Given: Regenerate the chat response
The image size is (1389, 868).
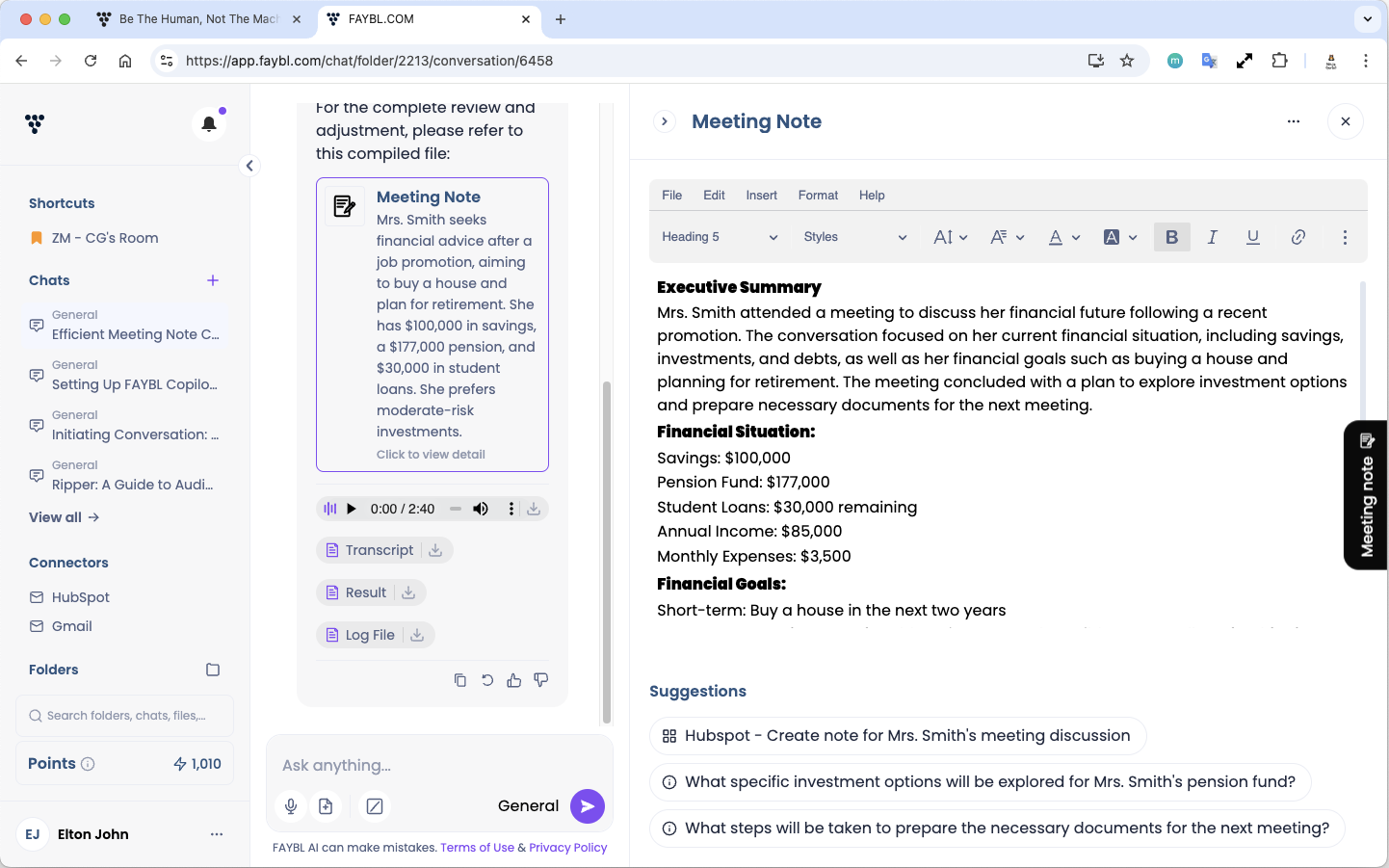Looking at the screenshot, I should (x=487, y=680).
